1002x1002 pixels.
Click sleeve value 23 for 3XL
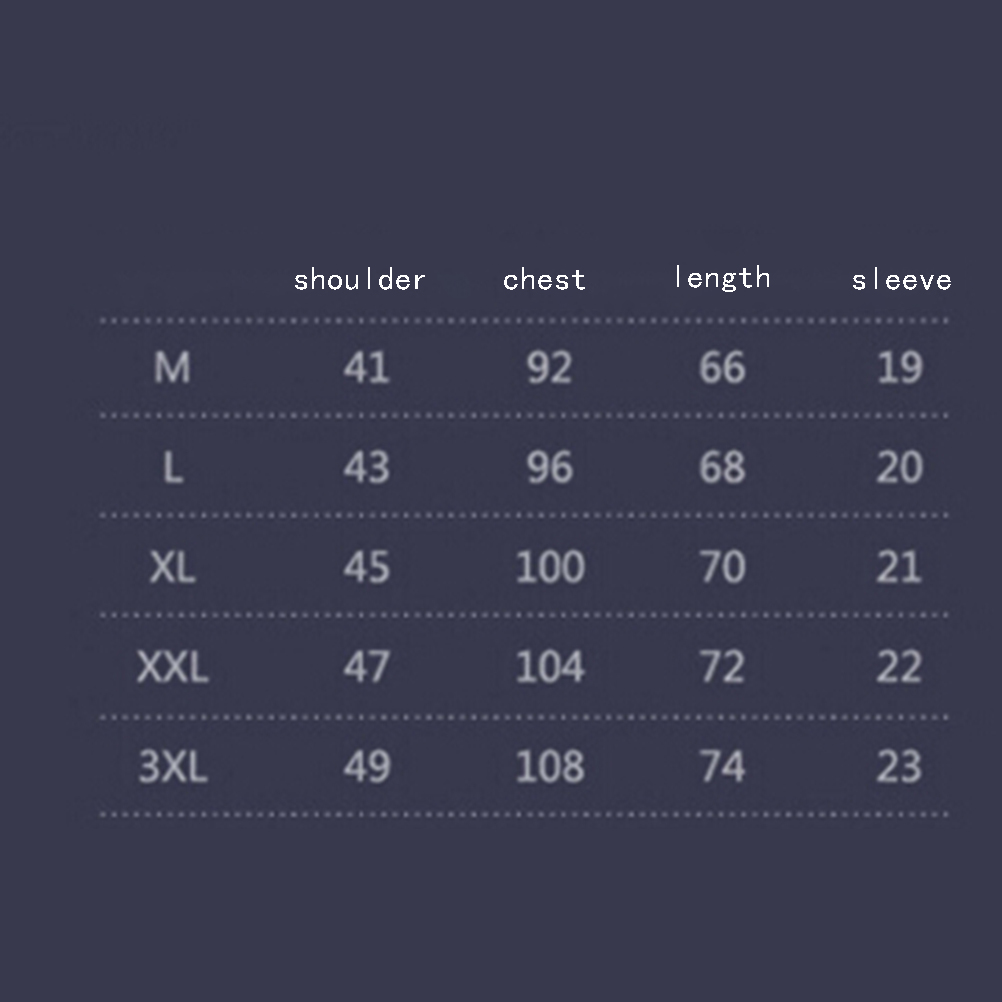pos(898,768)
